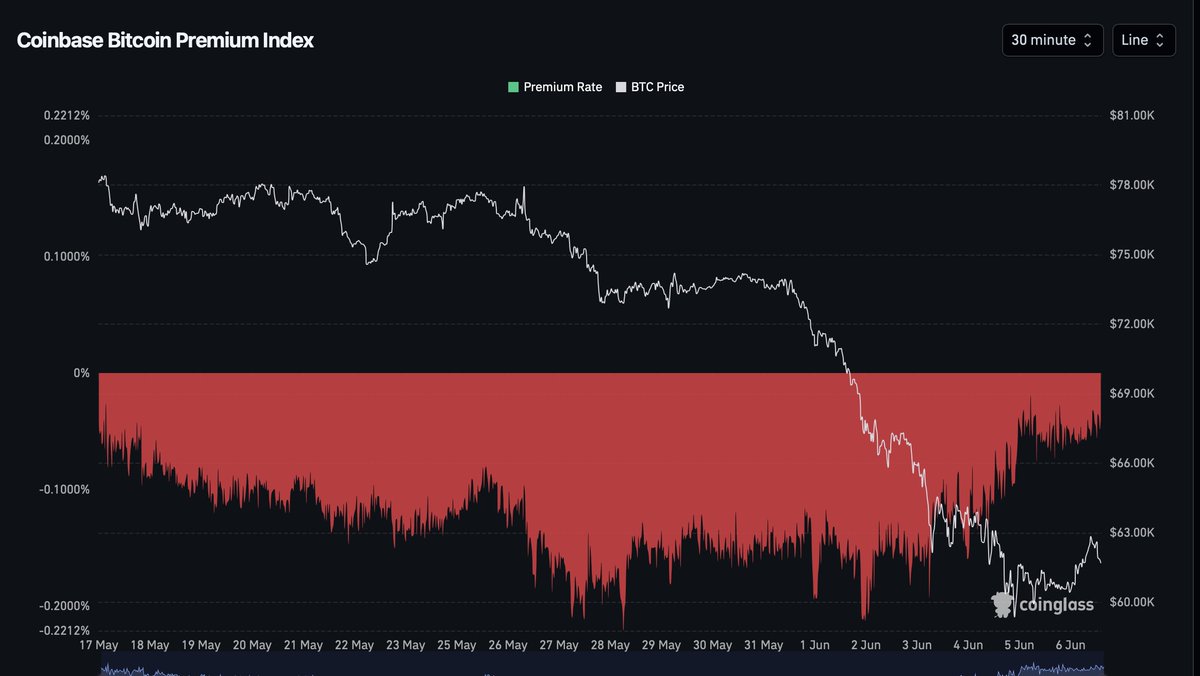Click the $81.00K price axis label
1200x676 pixels.
1132,116
